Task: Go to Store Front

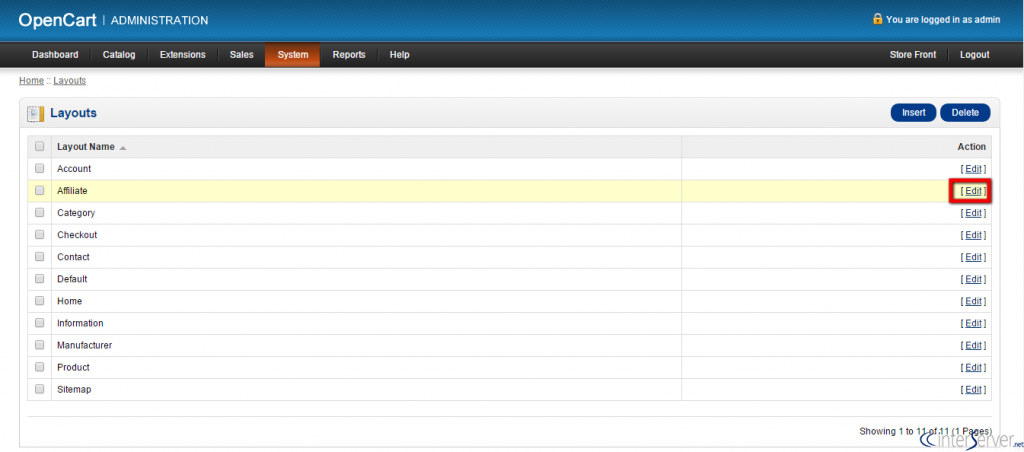Action: point(913,55)
